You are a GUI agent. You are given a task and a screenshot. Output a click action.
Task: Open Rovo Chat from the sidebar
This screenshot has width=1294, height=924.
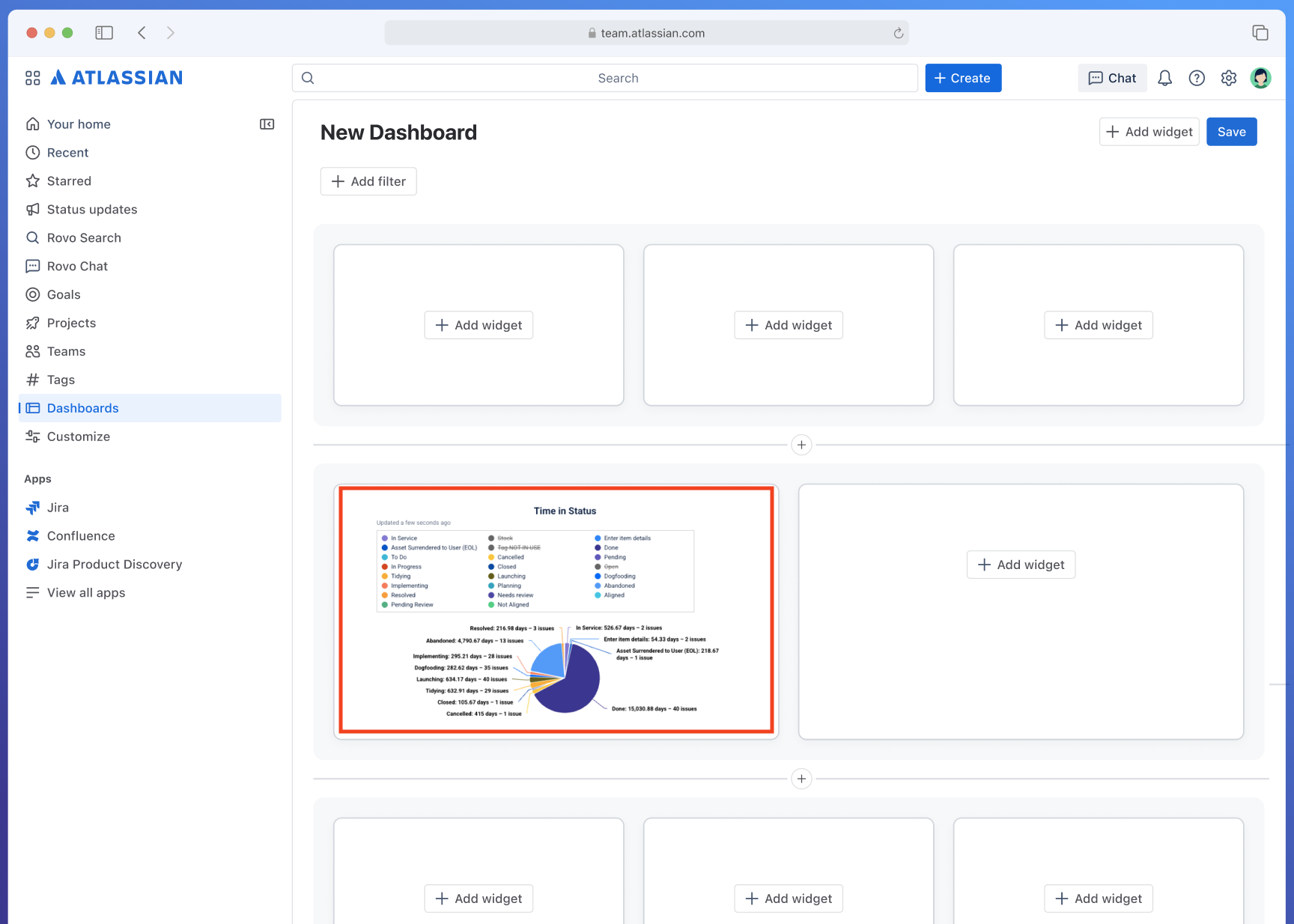pos(78,266)
